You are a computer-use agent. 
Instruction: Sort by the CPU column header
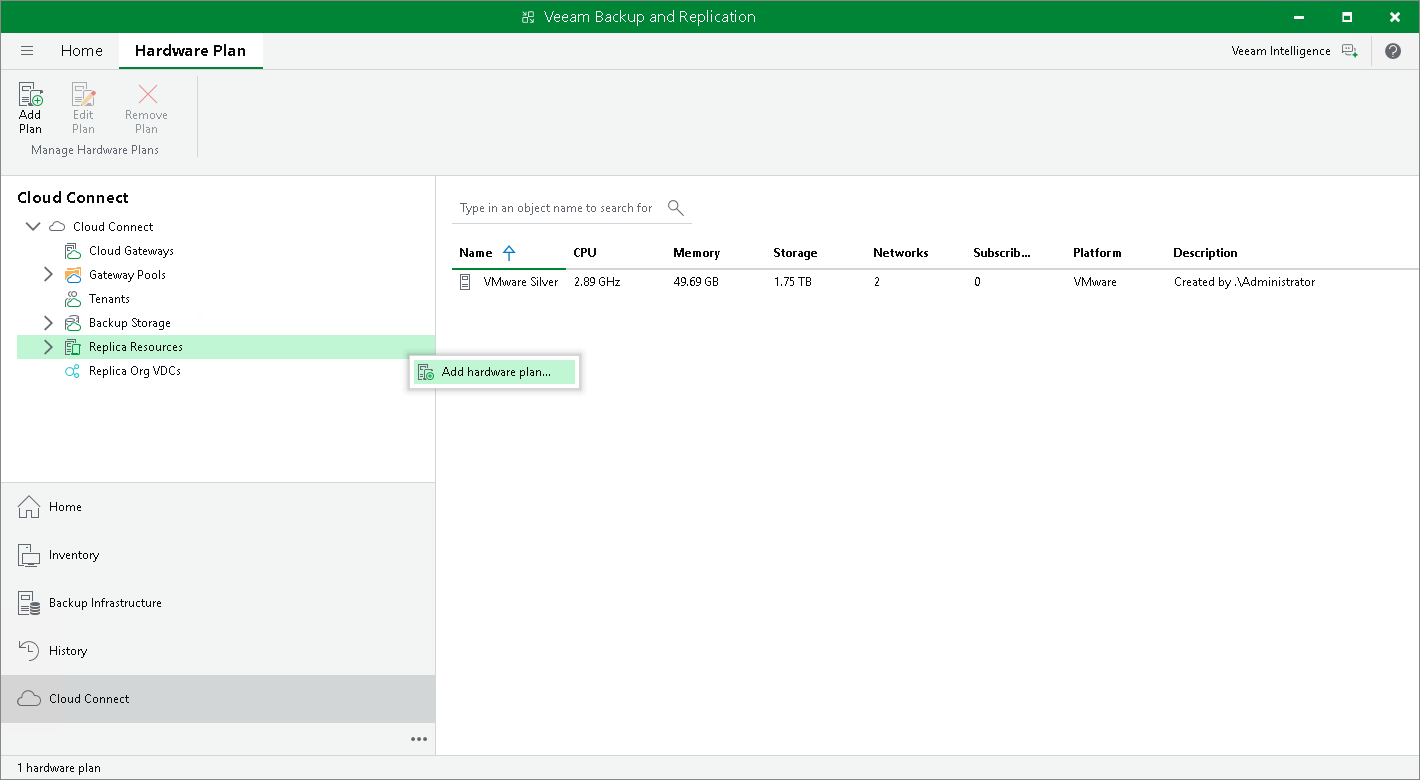585,253
